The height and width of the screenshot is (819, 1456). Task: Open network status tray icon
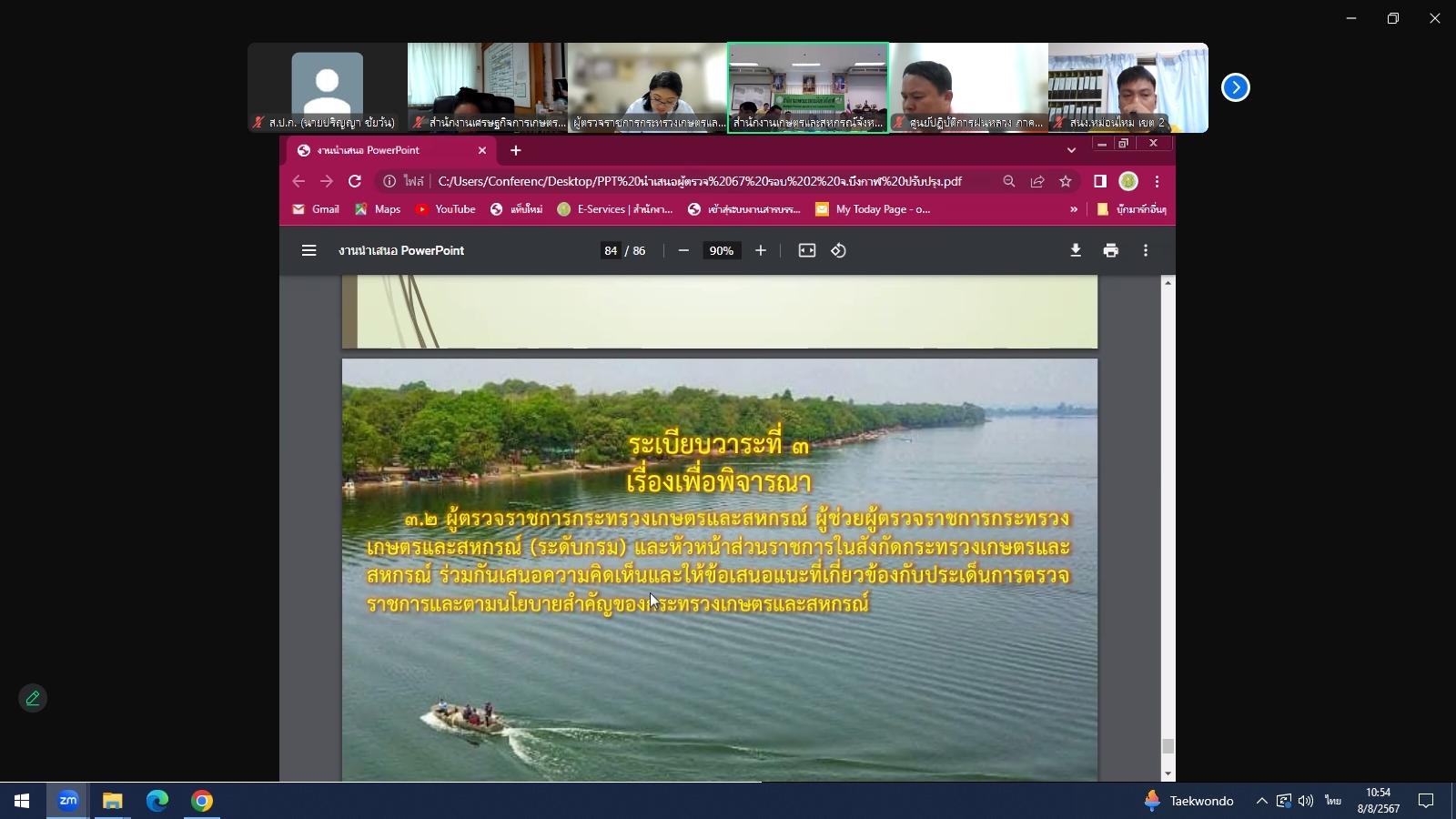(1283, 801)
